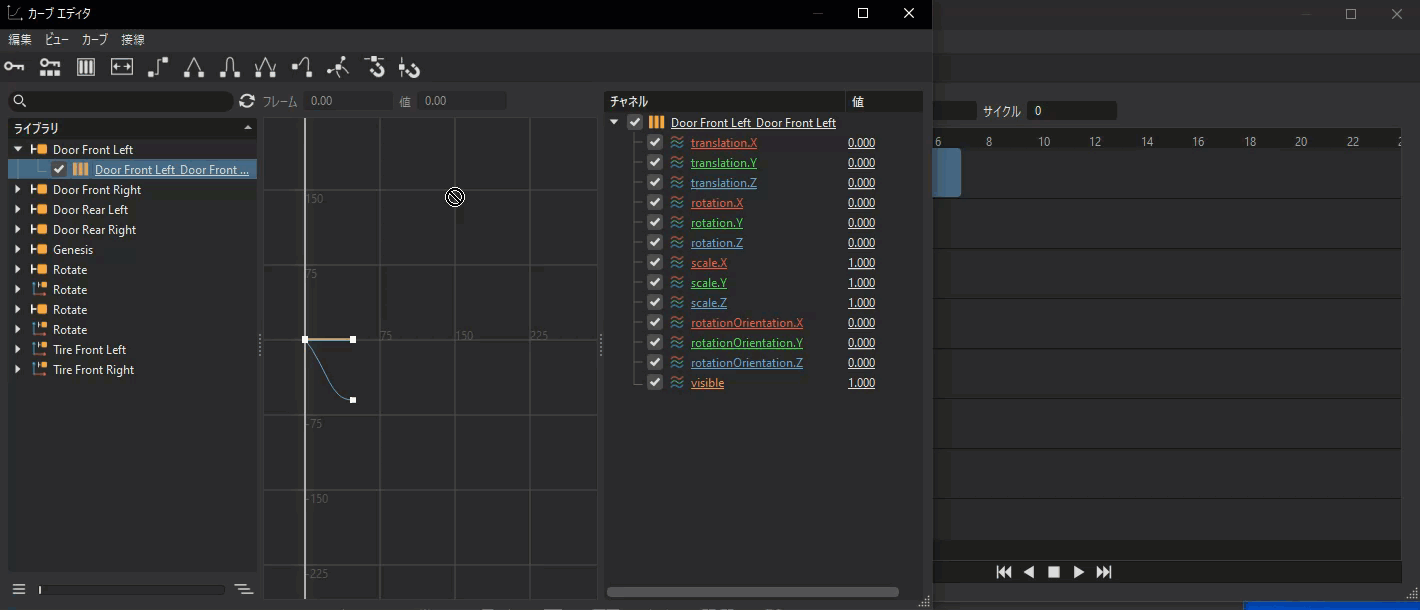Click the 1.000 value of the visible channel
The height and width of the screenshot is (610, 1420).
point(861,383)
